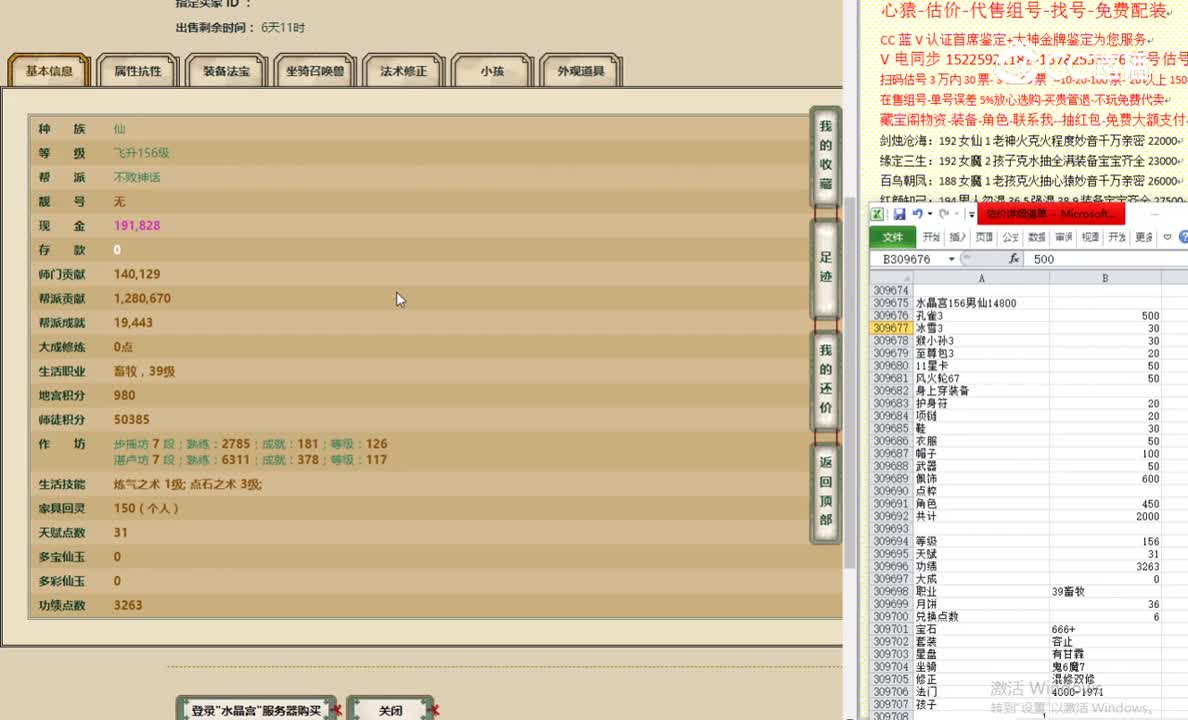
Task: Click the Excel program icon in the title bar
Action: tap(877, 215)
